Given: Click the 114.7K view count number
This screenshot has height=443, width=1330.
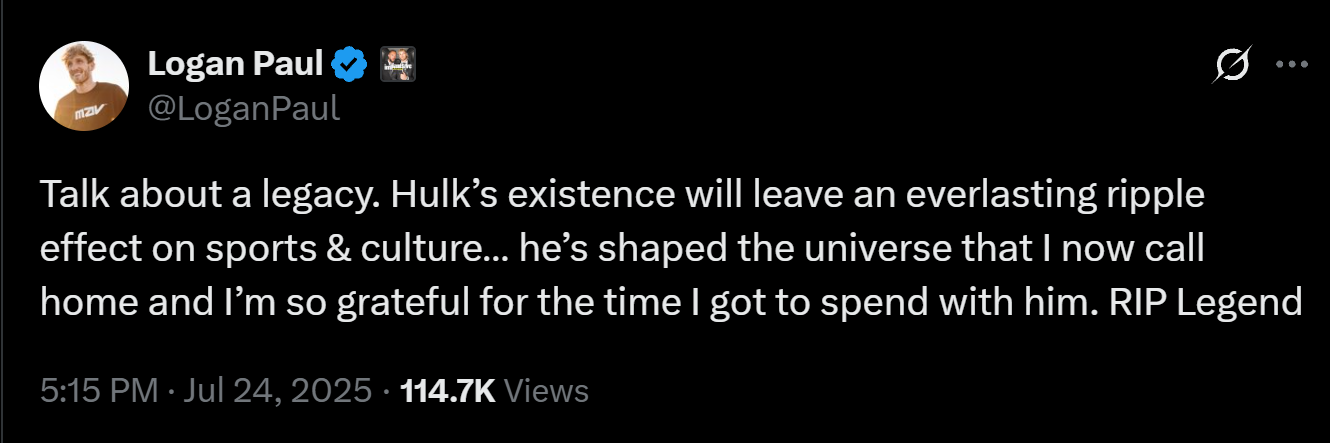Looking at the screenshot, I should (x=447, y=390).
